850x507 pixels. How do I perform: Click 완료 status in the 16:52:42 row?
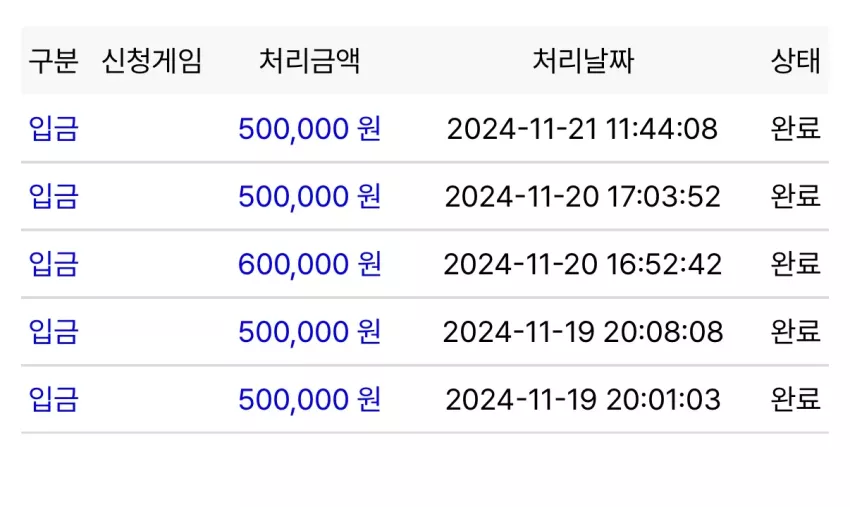795,264
